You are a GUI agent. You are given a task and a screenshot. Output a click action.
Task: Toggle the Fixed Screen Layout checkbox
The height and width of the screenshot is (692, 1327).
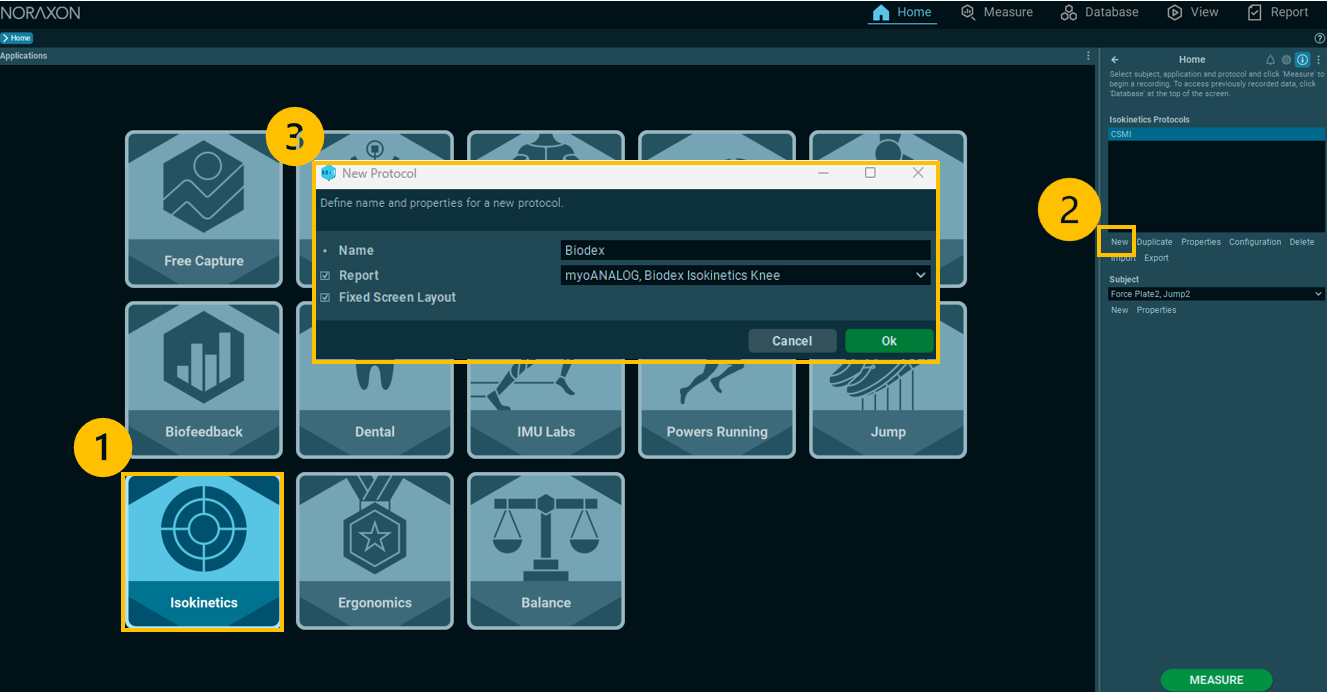[325, 298]
